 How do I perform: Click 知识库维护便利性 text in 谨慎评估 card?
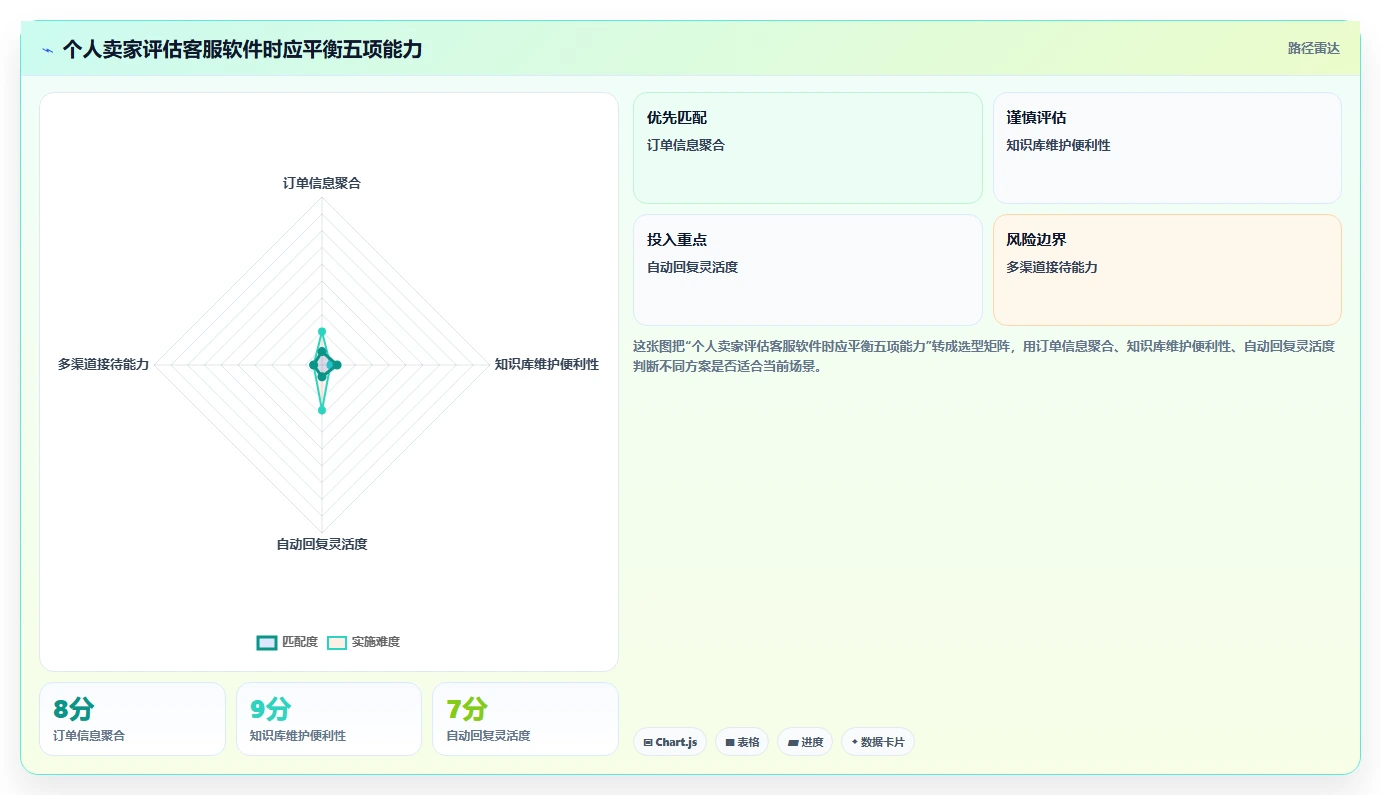point(1058,145)
